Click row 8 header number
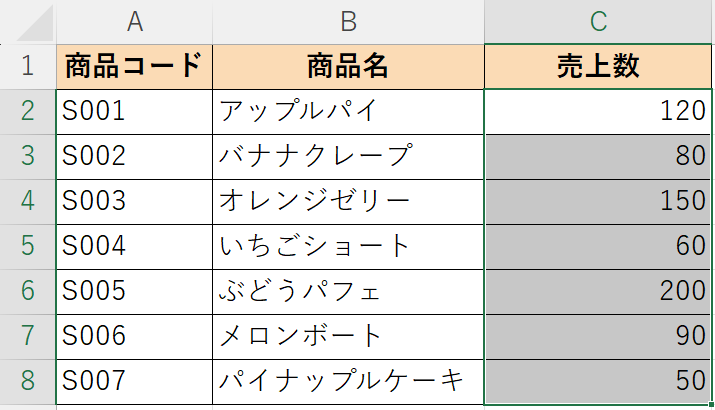The width and height of the screenshot is (715, 410). coord(27,381)
